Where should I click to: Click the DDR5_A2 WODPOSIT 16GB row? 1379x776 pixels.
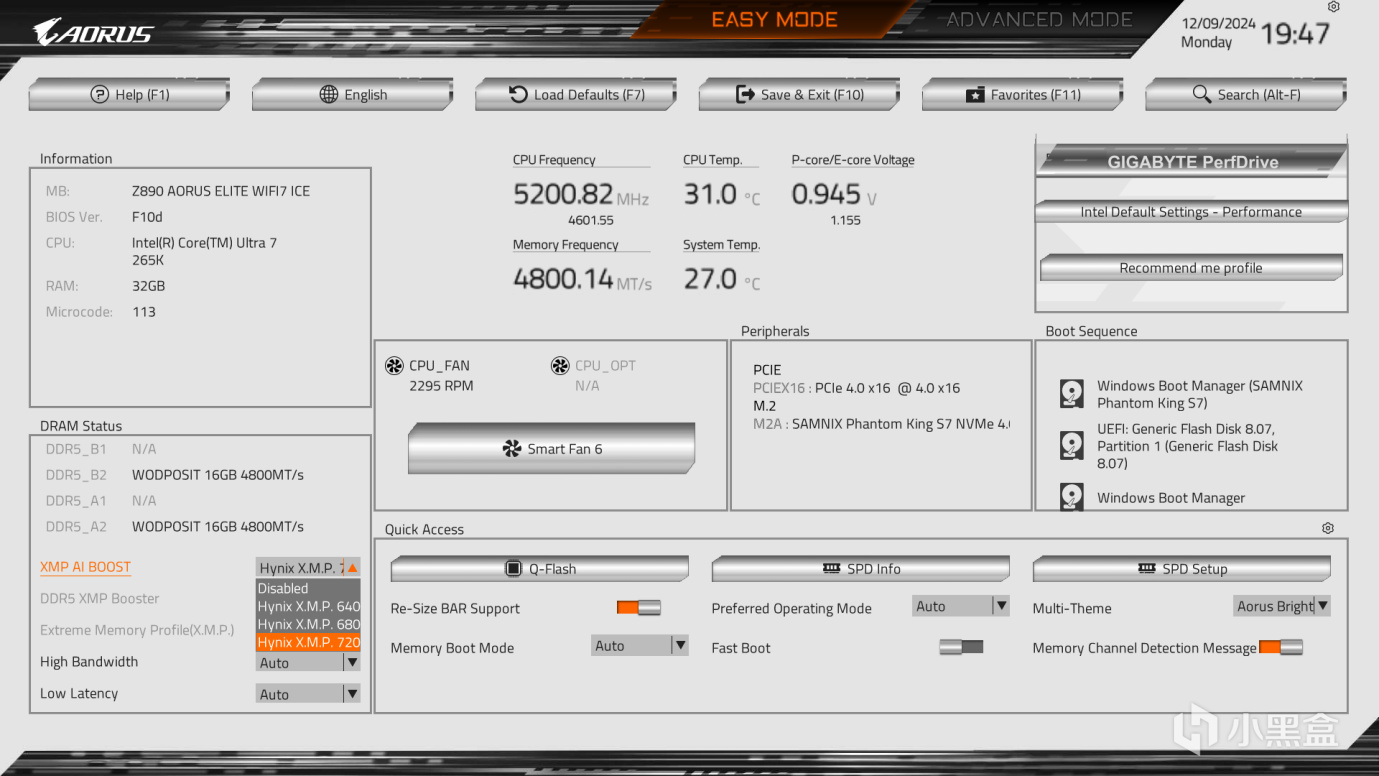(175, 527)
